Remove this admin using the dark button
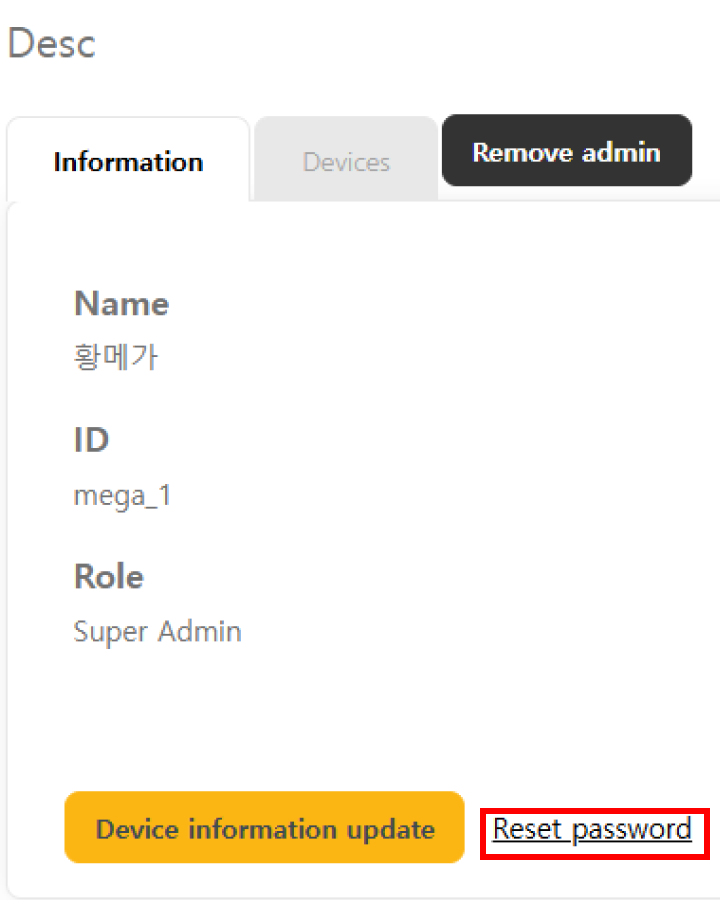720x900 pixels. pyautogui.click(x=566, y=151)
